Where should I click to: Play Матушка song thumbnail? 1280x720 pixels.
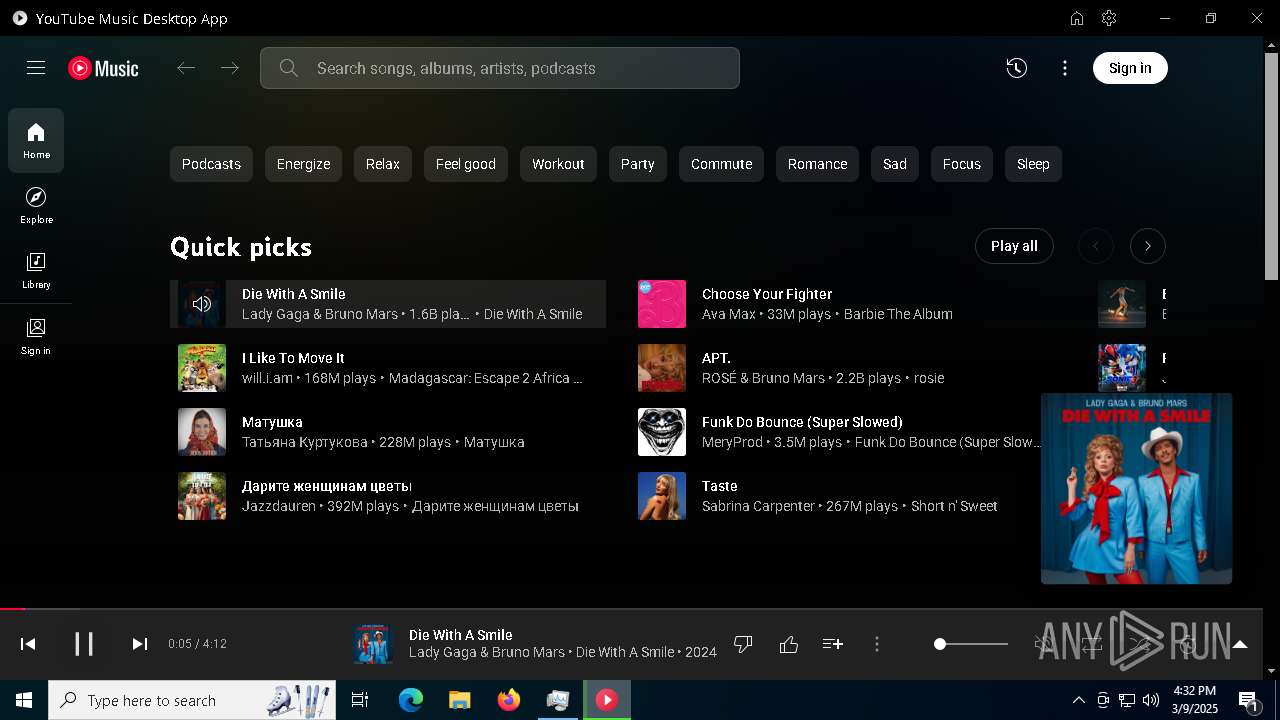click(x=202, y=432)
